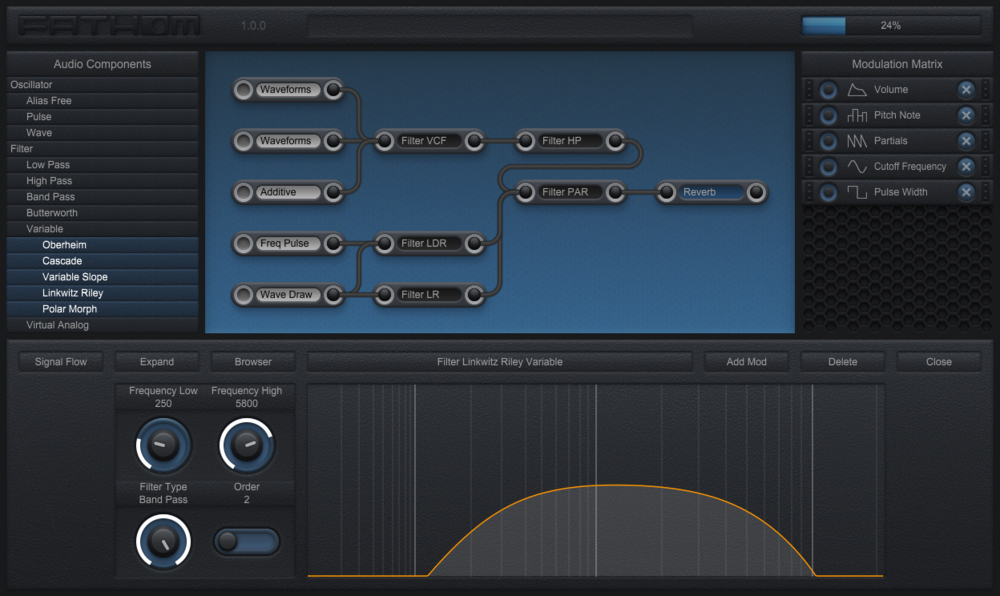Viewport: 1000px width, 596px height.
Task: Toggle the Pulse Width modulation enable circle
Action: (828, 192)
